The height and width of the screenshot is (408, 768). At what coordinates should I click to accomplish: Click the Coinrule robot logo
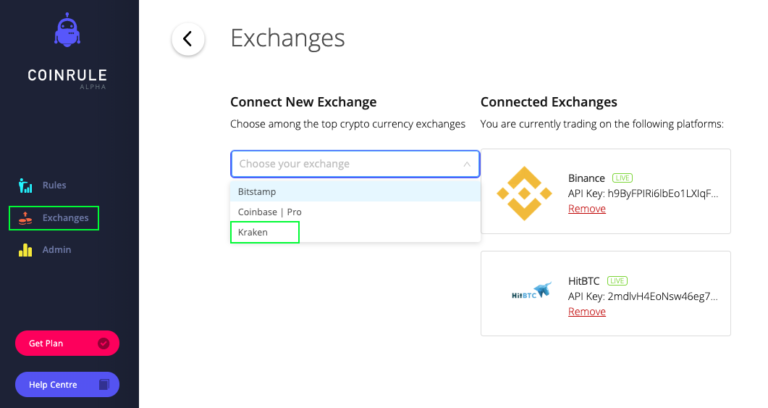click(x=67, y=30)
